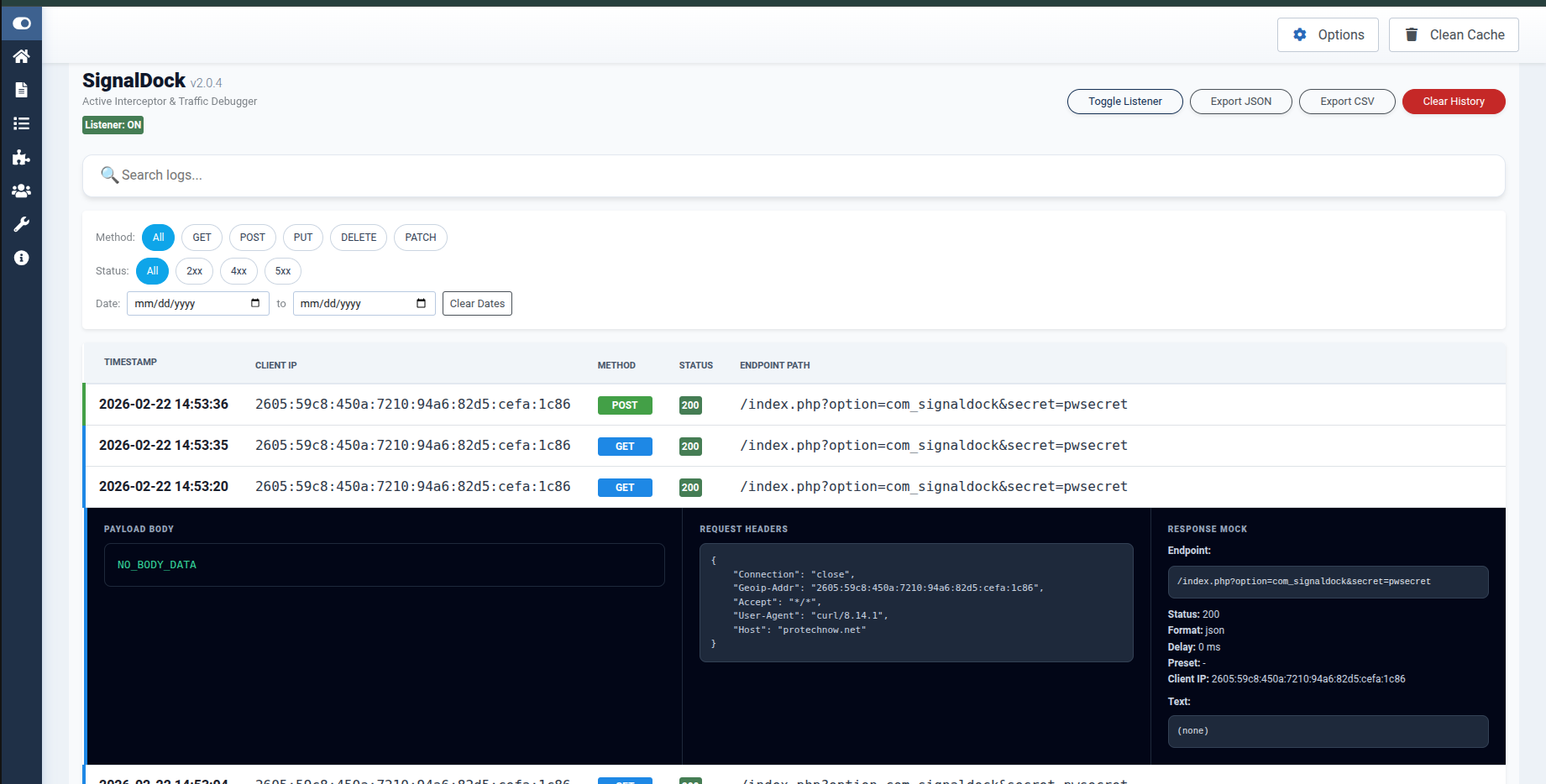Open Components via the puzzle piece icon

[21, 157]
